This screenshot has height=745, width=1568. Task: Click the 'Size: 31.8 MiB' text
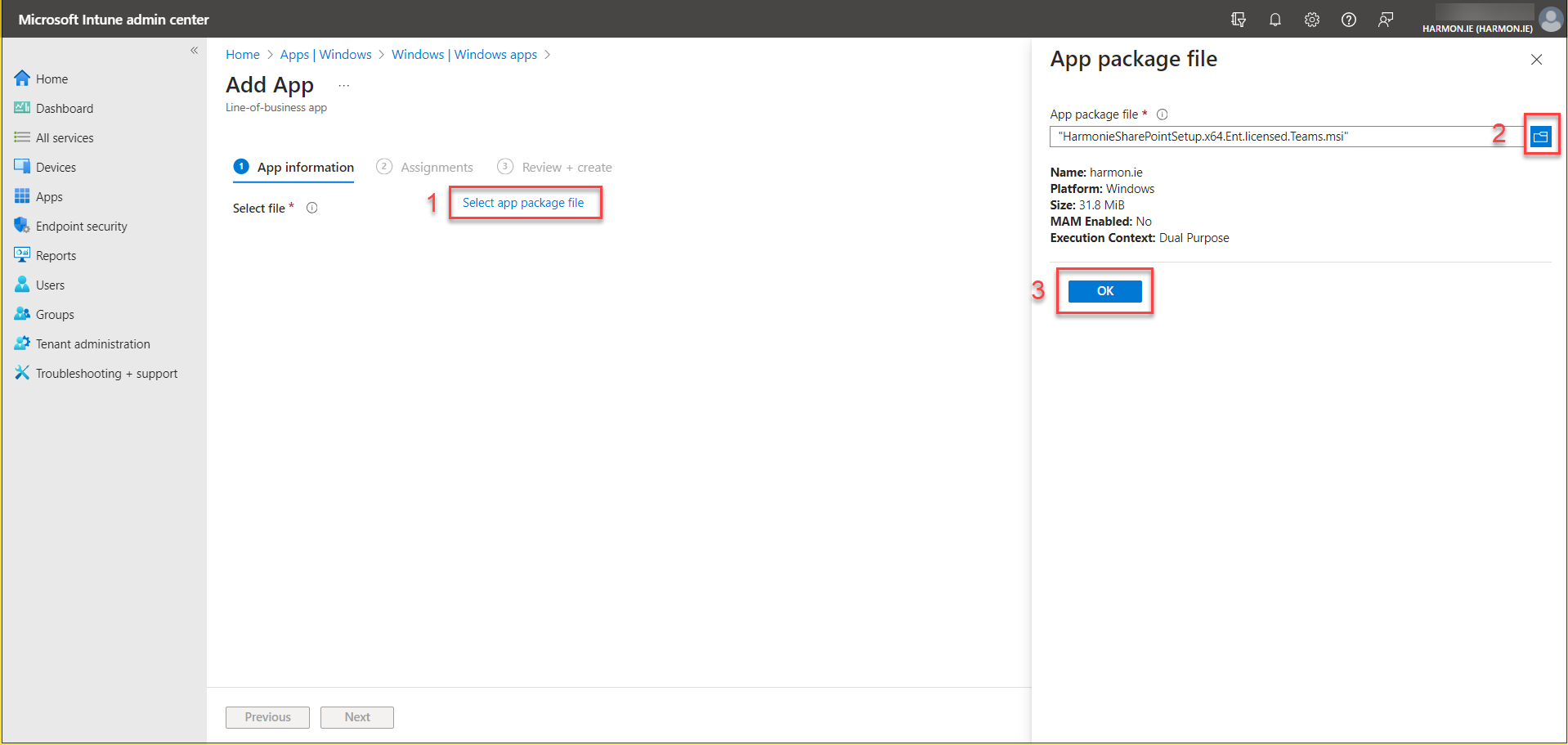point(1087,205)
